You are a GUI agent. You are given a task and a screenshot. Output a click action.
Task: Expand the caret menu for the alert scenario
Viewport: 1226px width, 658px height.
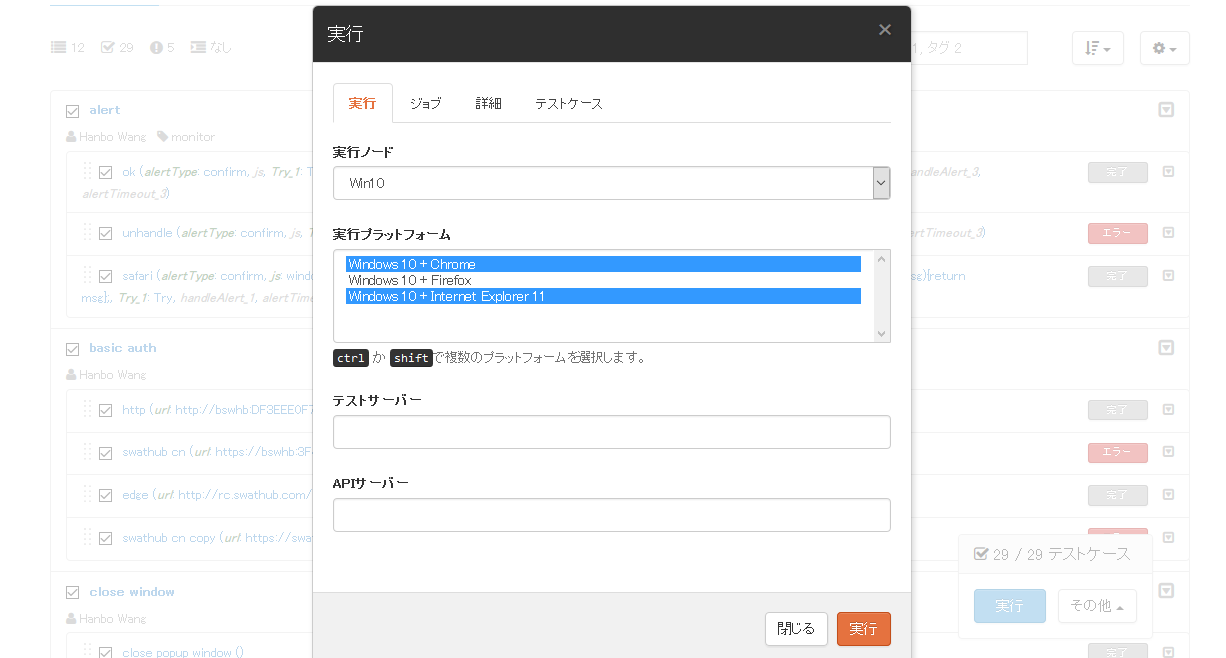pyautogui.click(x=1165, y=110)
